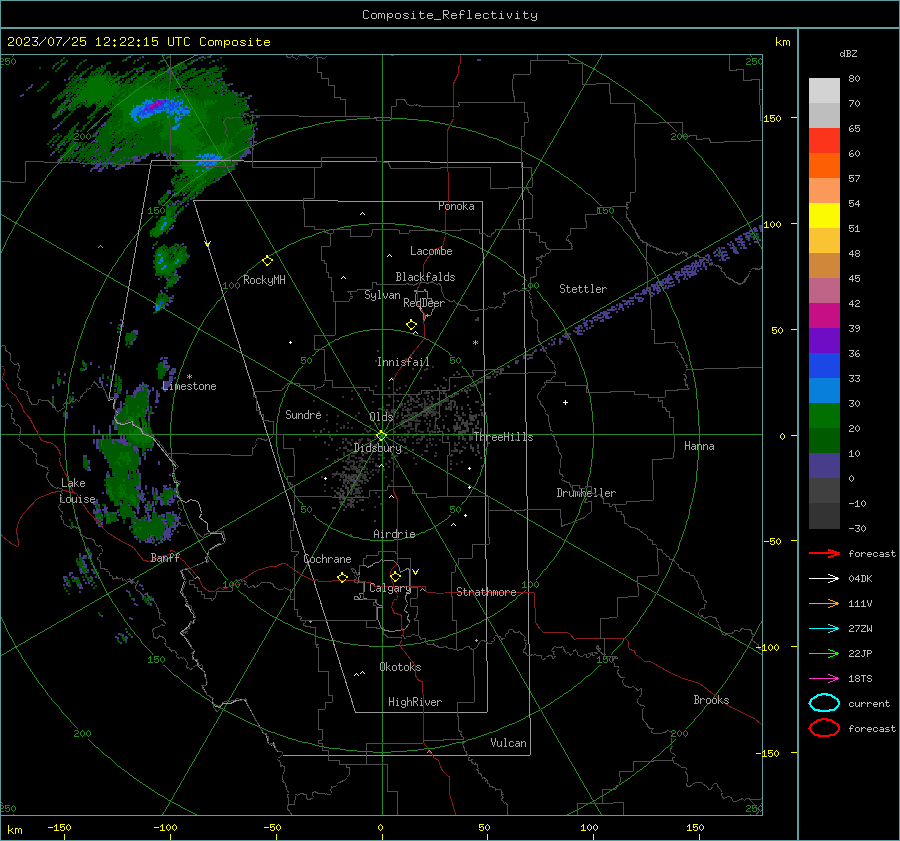The width and height of the screenshot is (900, 841).
Task: Click the Okotoks town label
Action: (400, 667)
